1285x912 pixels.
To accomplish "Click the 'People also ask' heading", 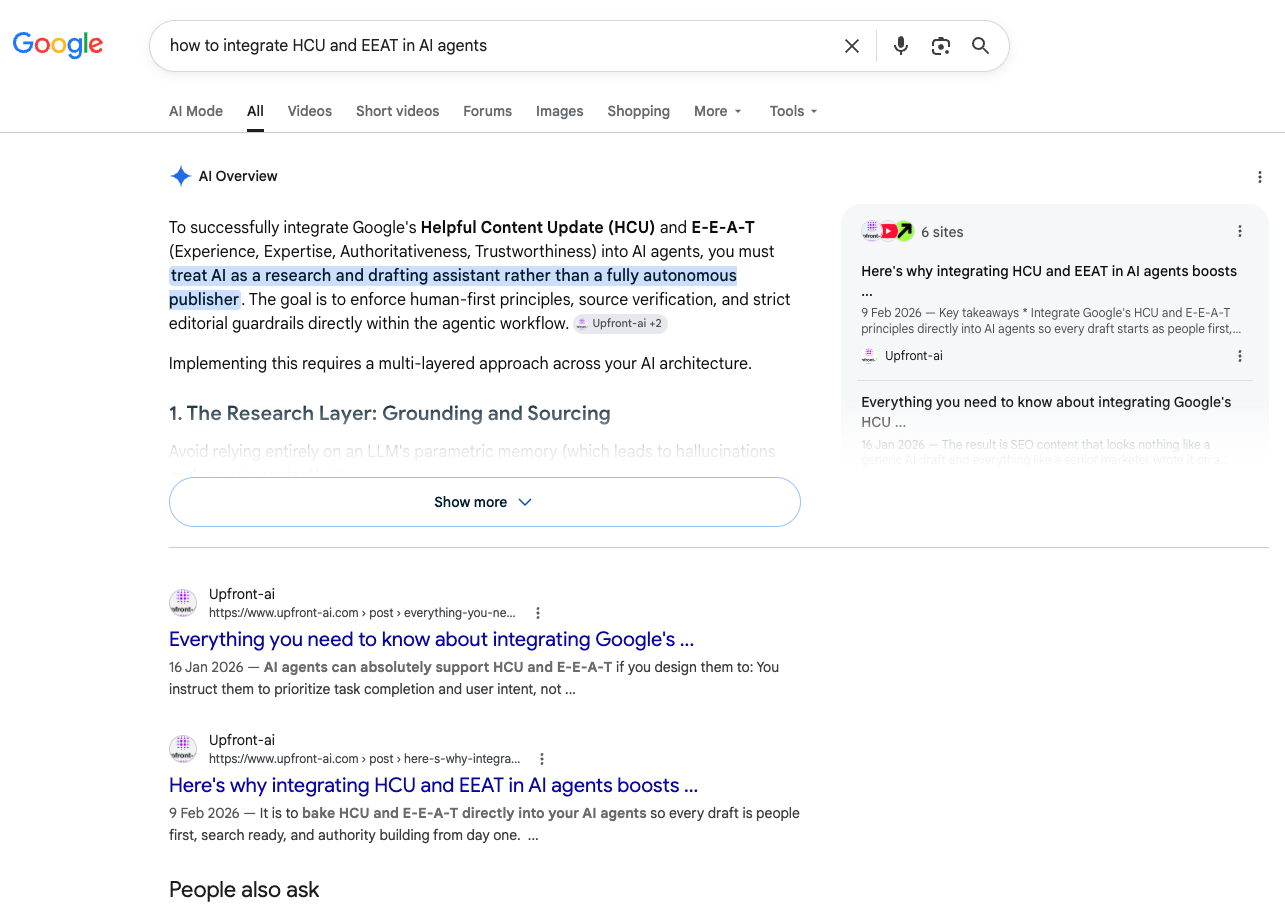I will [244, 889].
